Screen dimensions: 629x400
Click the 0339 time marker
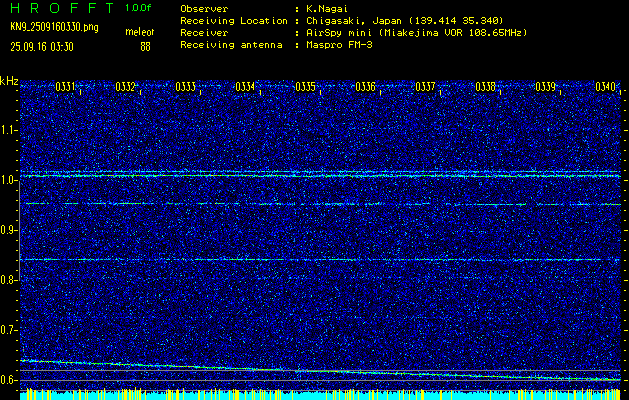click(545, 87)
